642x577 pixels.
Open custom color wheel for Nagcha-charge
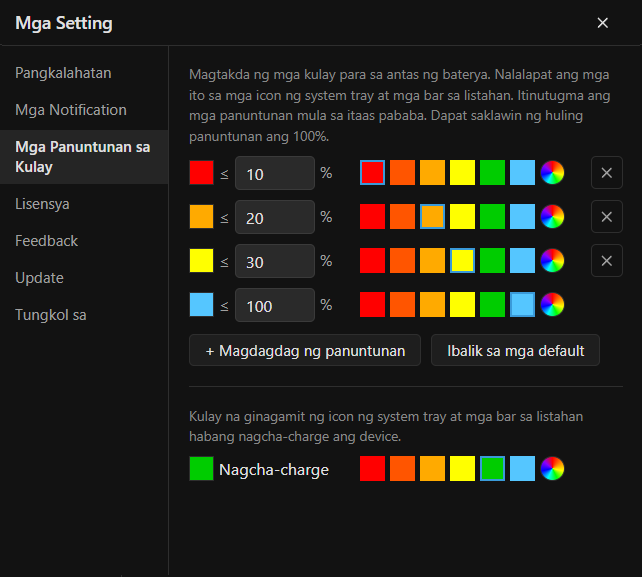tap(552, 468)
